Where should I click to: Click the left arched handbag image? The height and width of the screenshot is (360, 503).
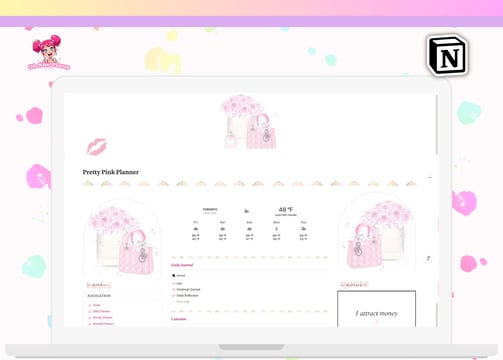pos(122,237)
